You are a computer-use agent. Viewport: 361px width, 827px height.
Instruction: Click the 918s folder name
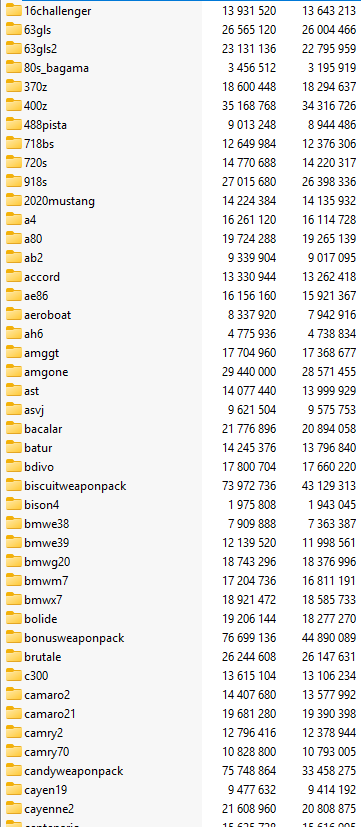(35, 182)
